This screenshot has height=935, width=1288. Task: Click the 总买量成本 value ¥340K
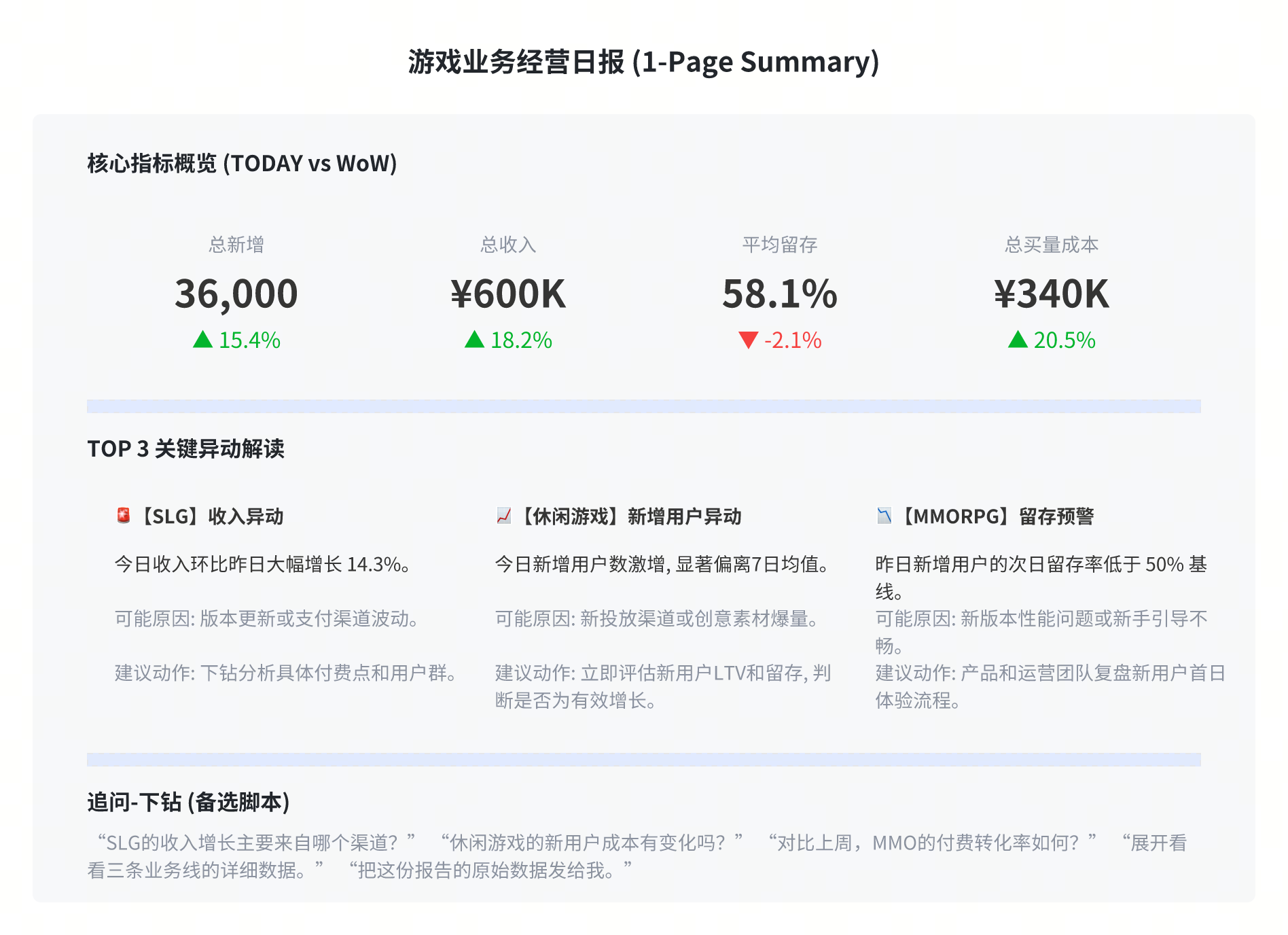point(1052,294)
